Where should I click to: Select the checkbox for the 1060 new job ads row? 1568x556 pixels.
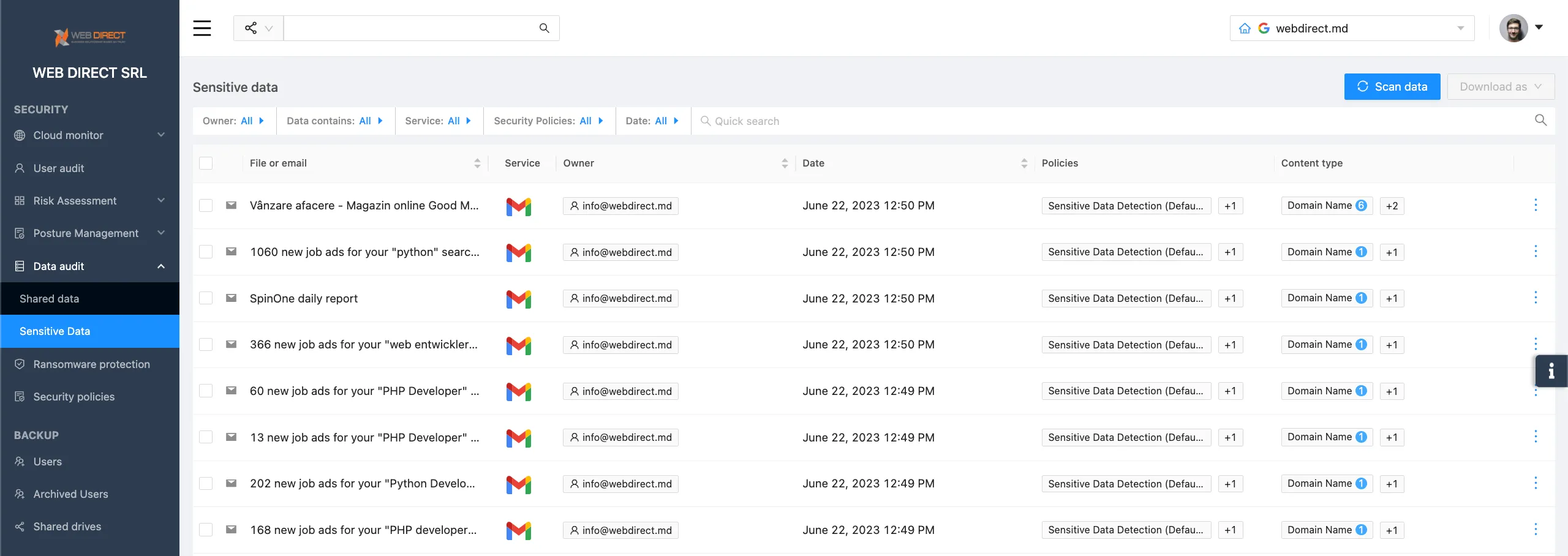pyautogui.click(x=206, y=252)
